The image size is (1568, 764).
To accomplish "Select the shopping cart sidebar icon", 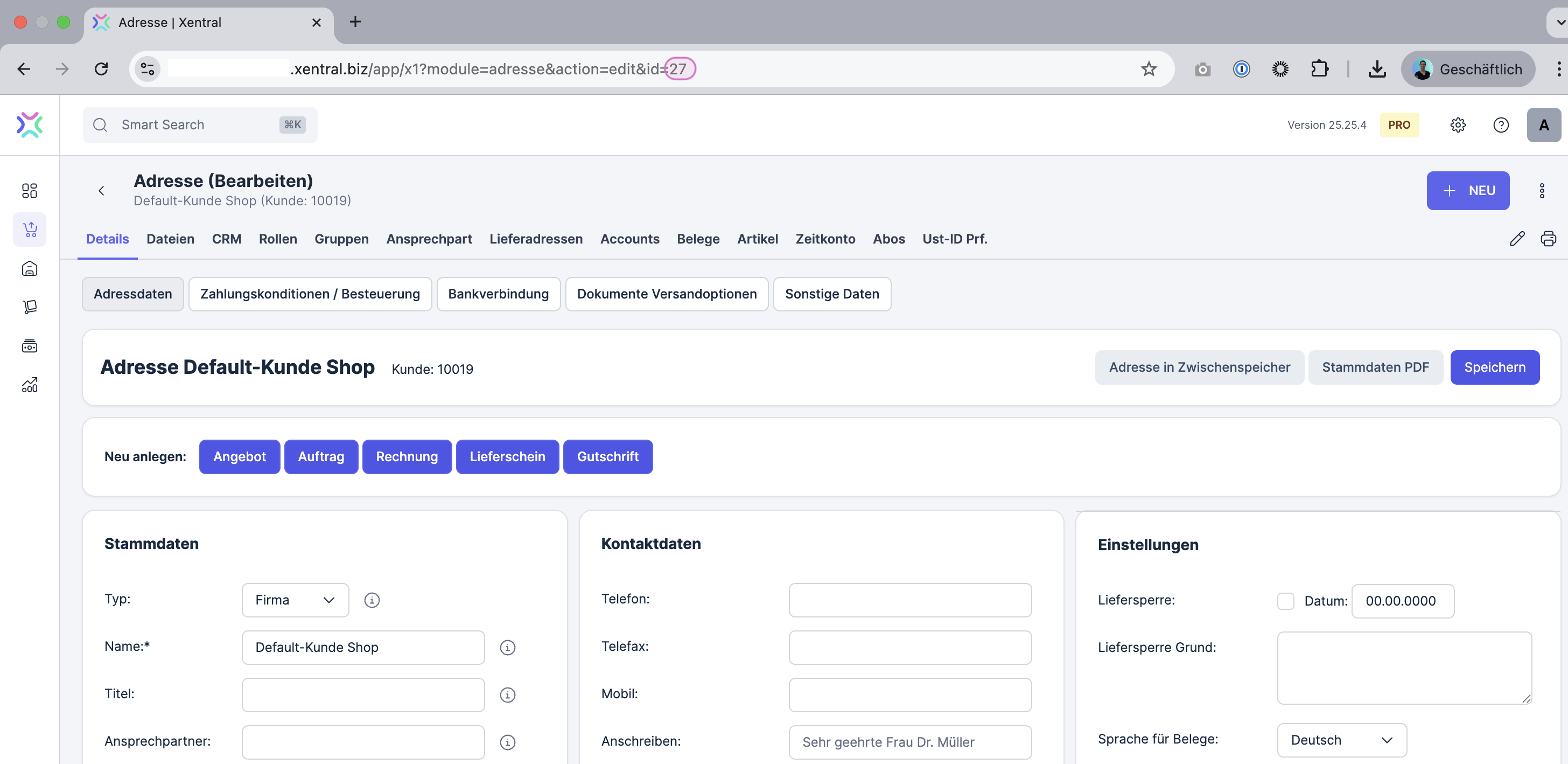I will (x=29, y=229).
